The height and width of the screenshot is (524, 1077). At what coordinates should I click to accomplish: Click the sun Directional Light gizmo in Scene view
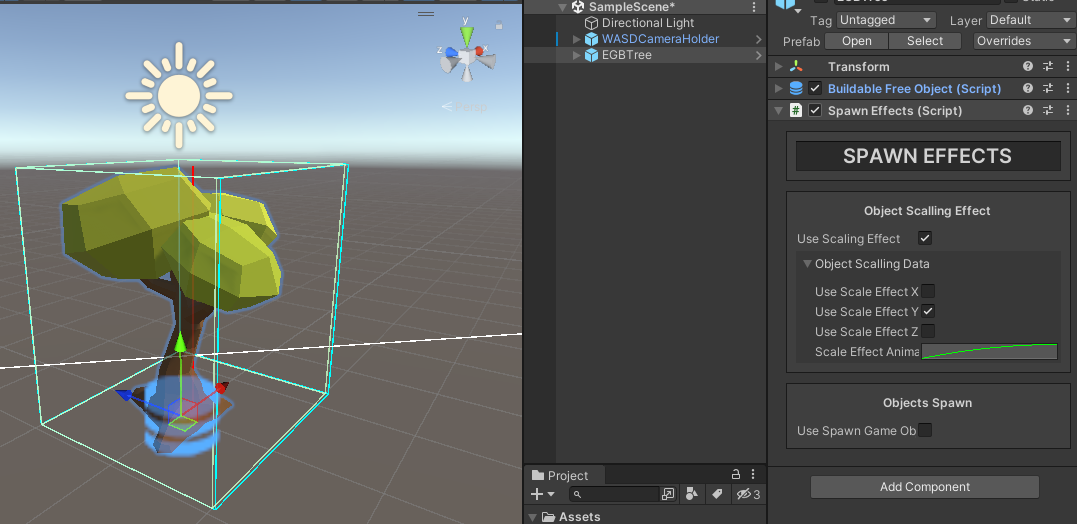(x=179, y=95)
